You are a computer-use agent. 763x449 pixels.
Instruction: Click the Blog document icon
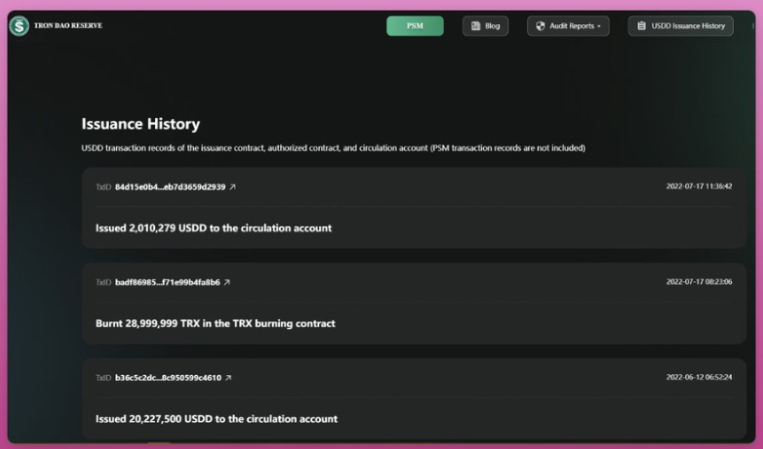475,26
